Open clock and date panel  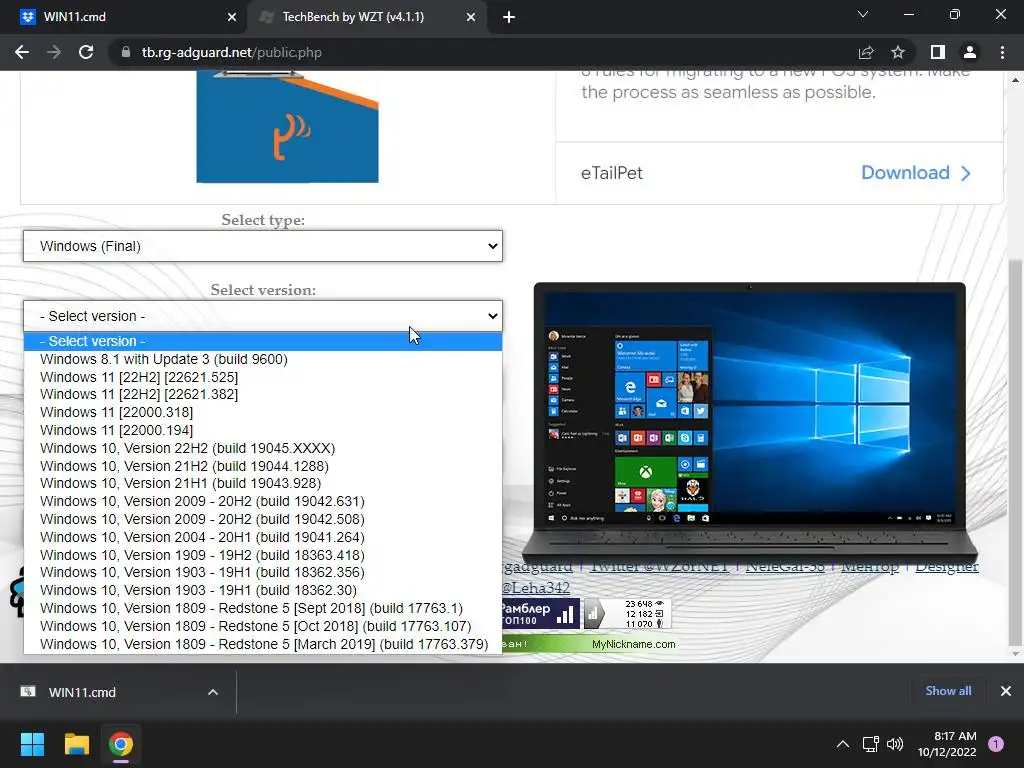(947, 744)
